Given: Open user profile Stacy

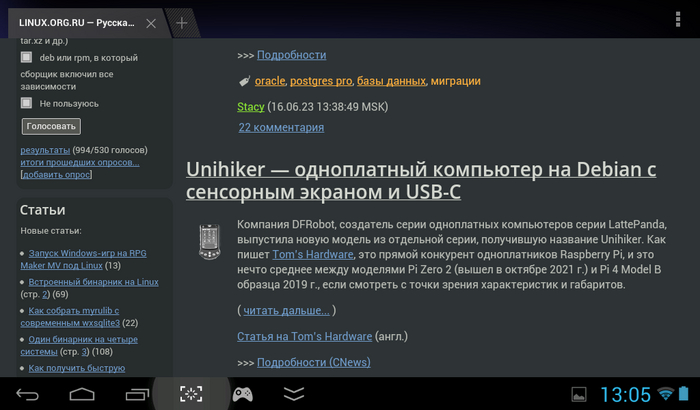Looking at the screenshot, I should [x=251, y=107].
